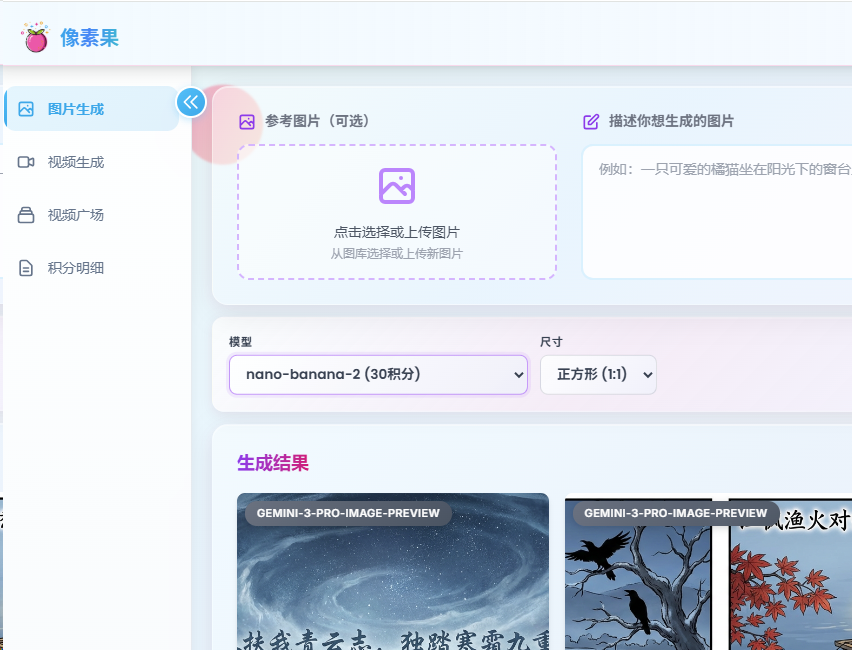Collapse the sidebar with the double-chevron button
852x650 pixels.
point(191,102)
